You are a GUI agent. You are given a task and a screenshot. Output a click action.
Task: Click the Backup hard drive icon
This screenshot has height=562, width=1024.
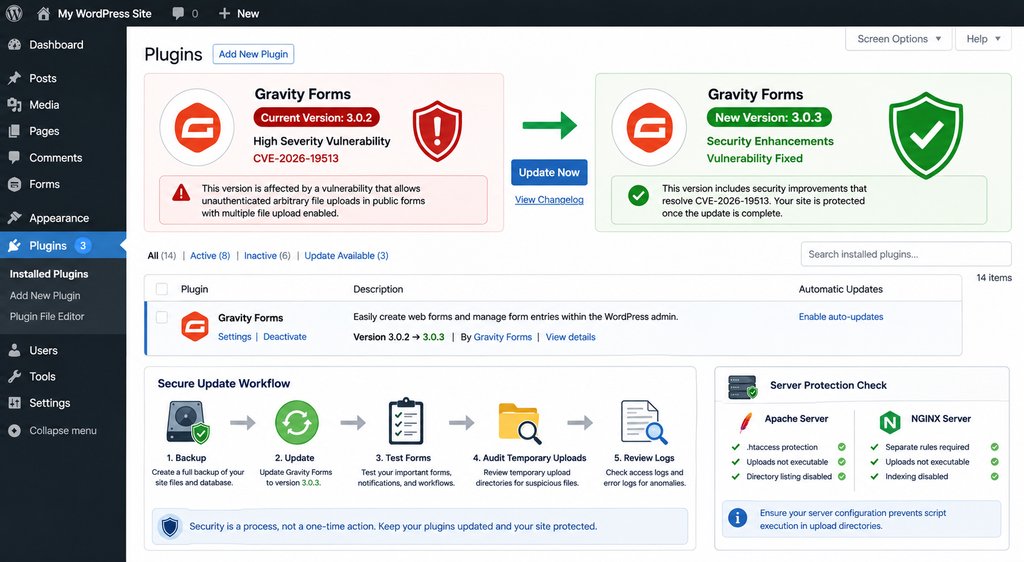(188, 422)
